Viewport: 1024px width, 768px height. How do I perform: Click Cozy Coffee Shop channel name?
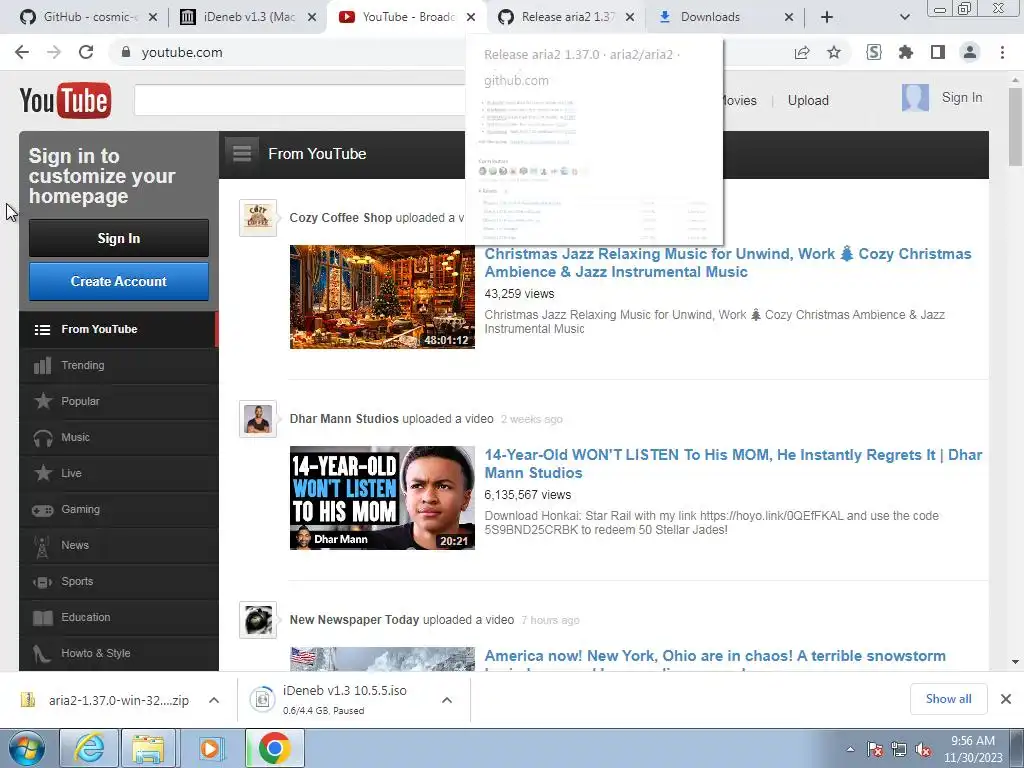click(x=340, y=217)
